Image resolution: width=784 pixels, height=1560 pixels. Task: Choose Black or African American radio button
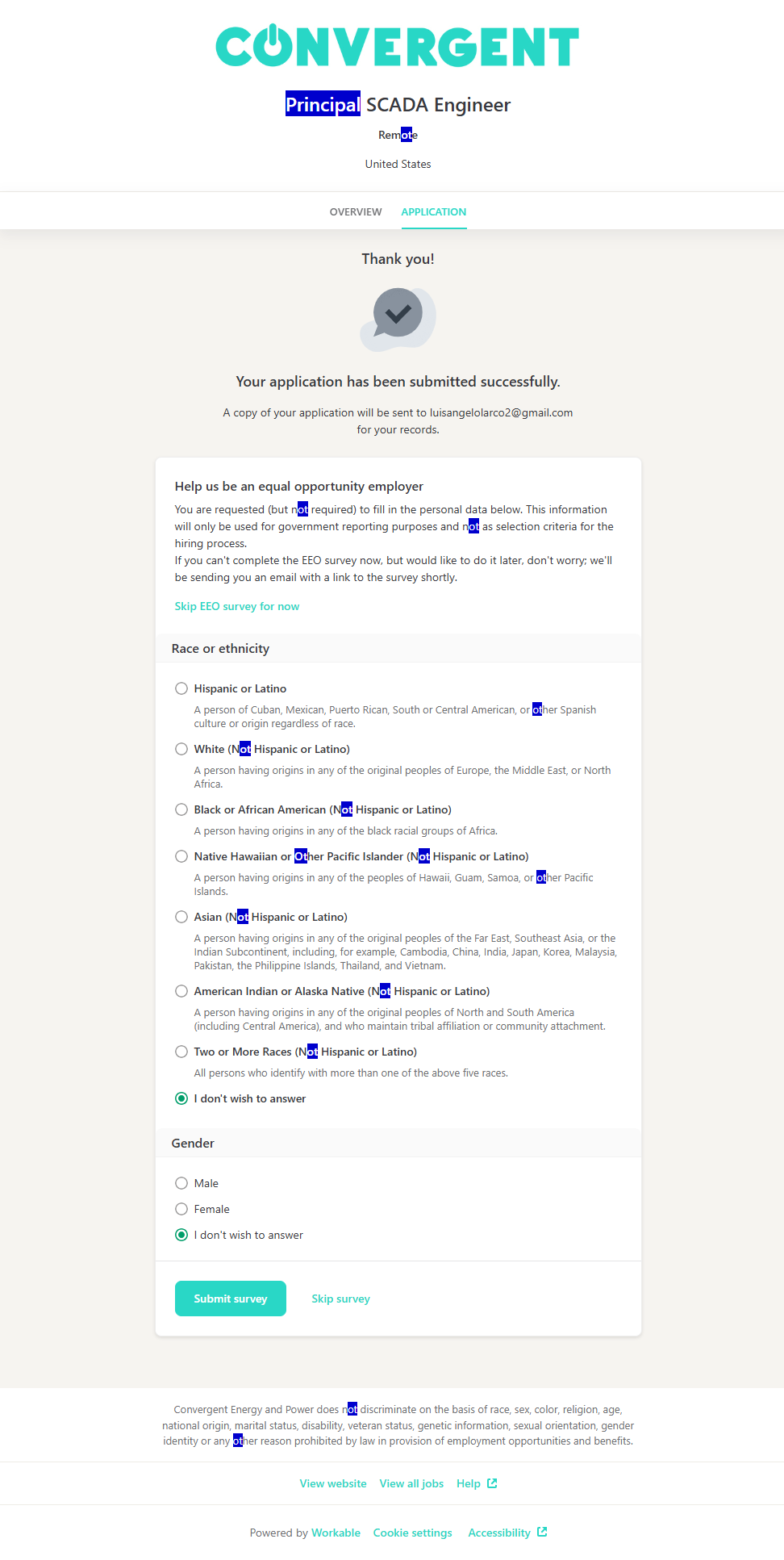tap(181, 809)
